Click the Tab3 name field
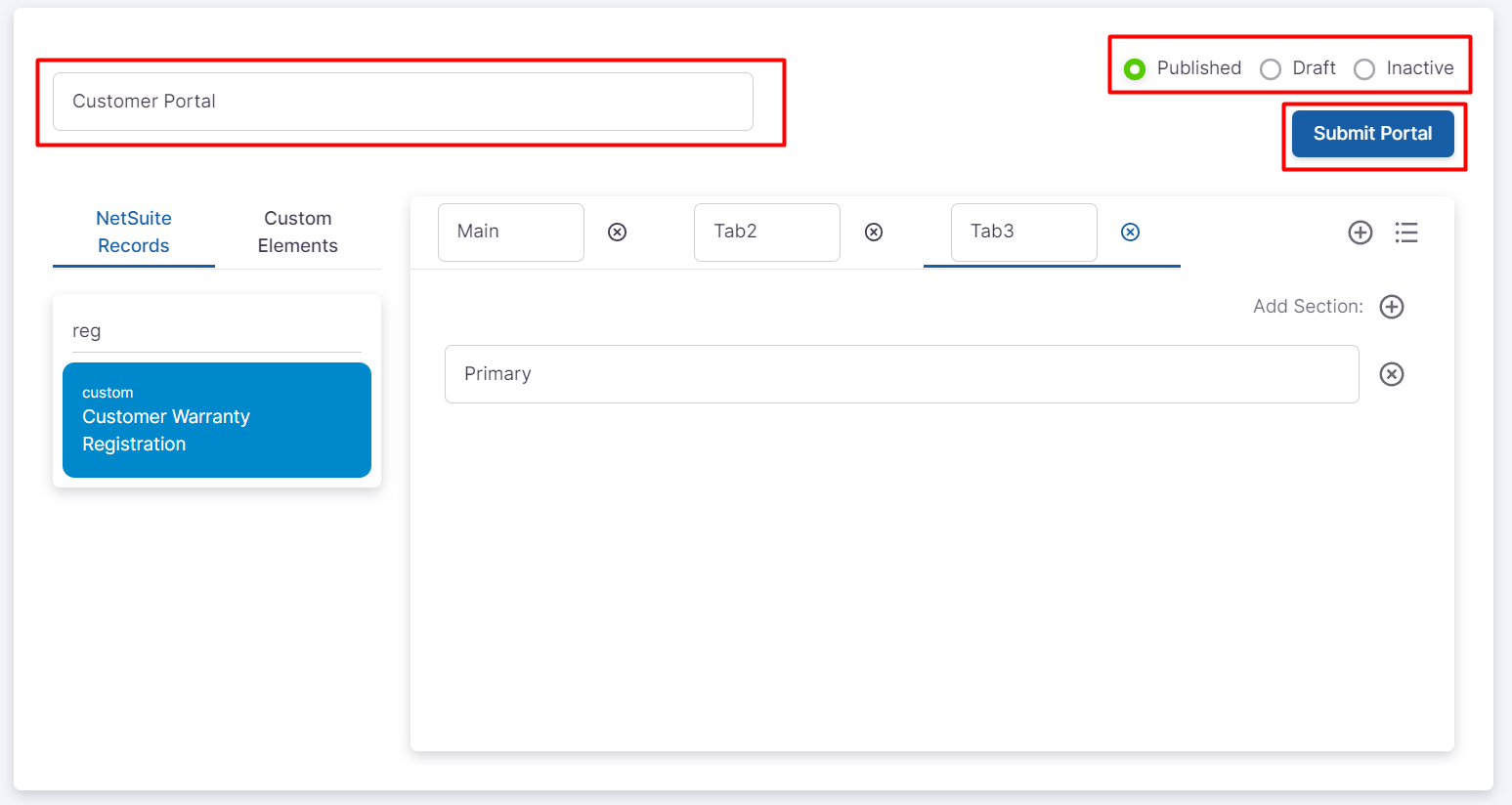Viewport: 1512px width, 805px height. (1023, 233)
